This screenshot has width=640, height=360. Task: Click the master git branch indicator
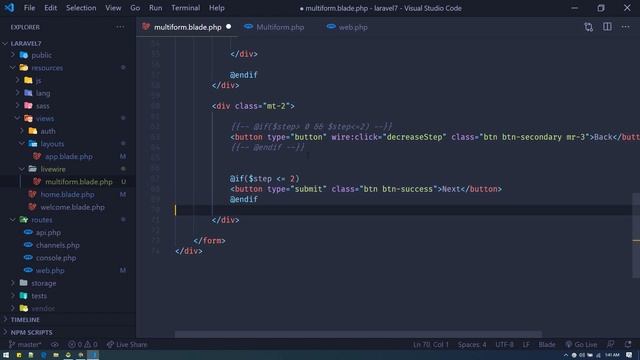pyautogui.click(x=25, y=344)
